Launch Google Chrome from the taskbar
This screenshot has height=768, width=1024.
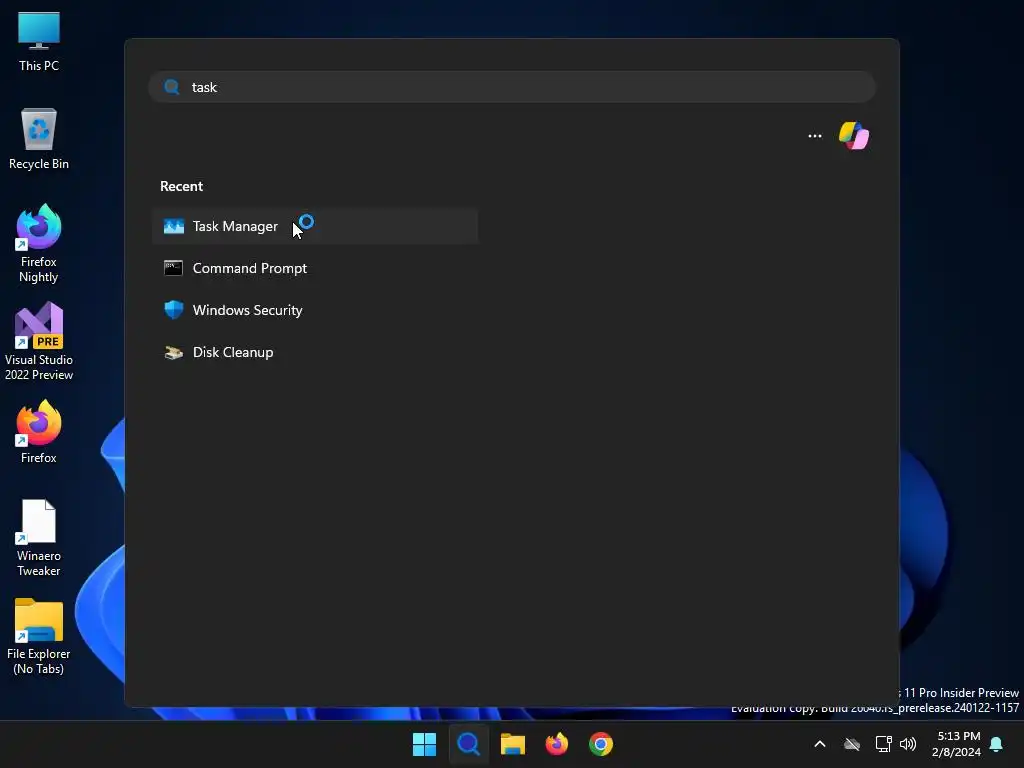[601, 744]
